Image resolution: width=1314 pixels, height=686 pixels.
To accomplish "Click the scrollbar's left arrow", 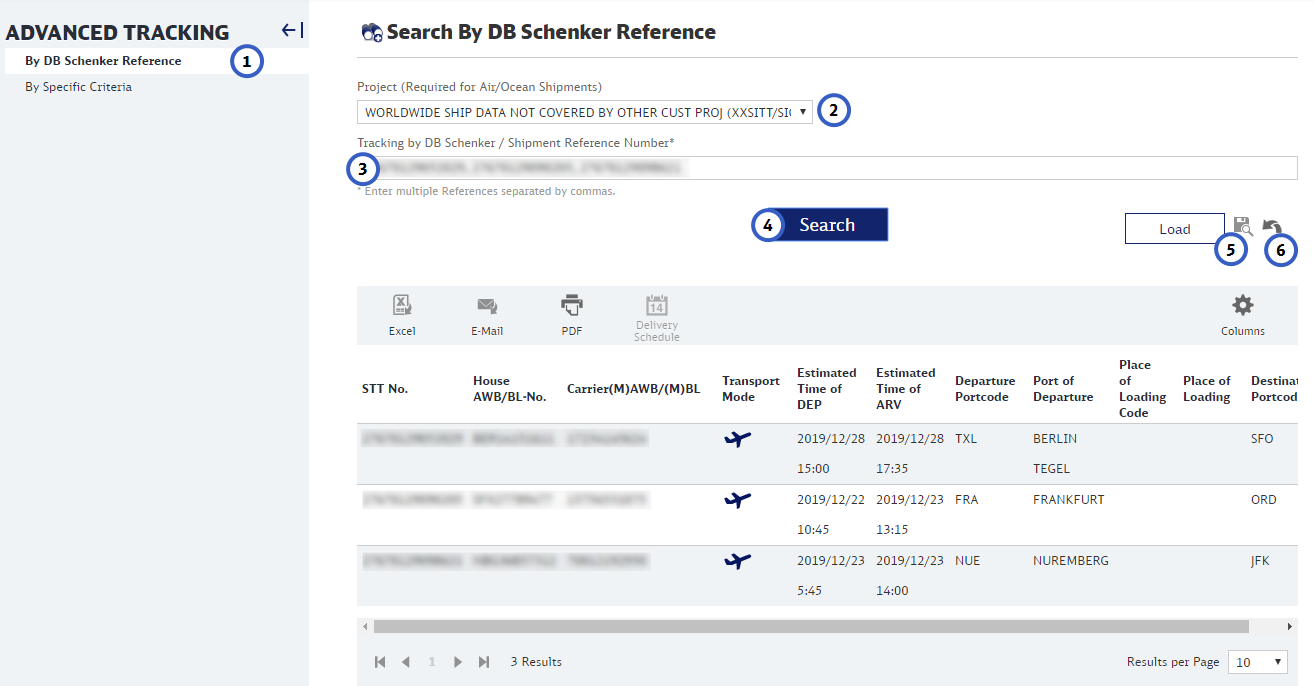I will coord(365,626).
